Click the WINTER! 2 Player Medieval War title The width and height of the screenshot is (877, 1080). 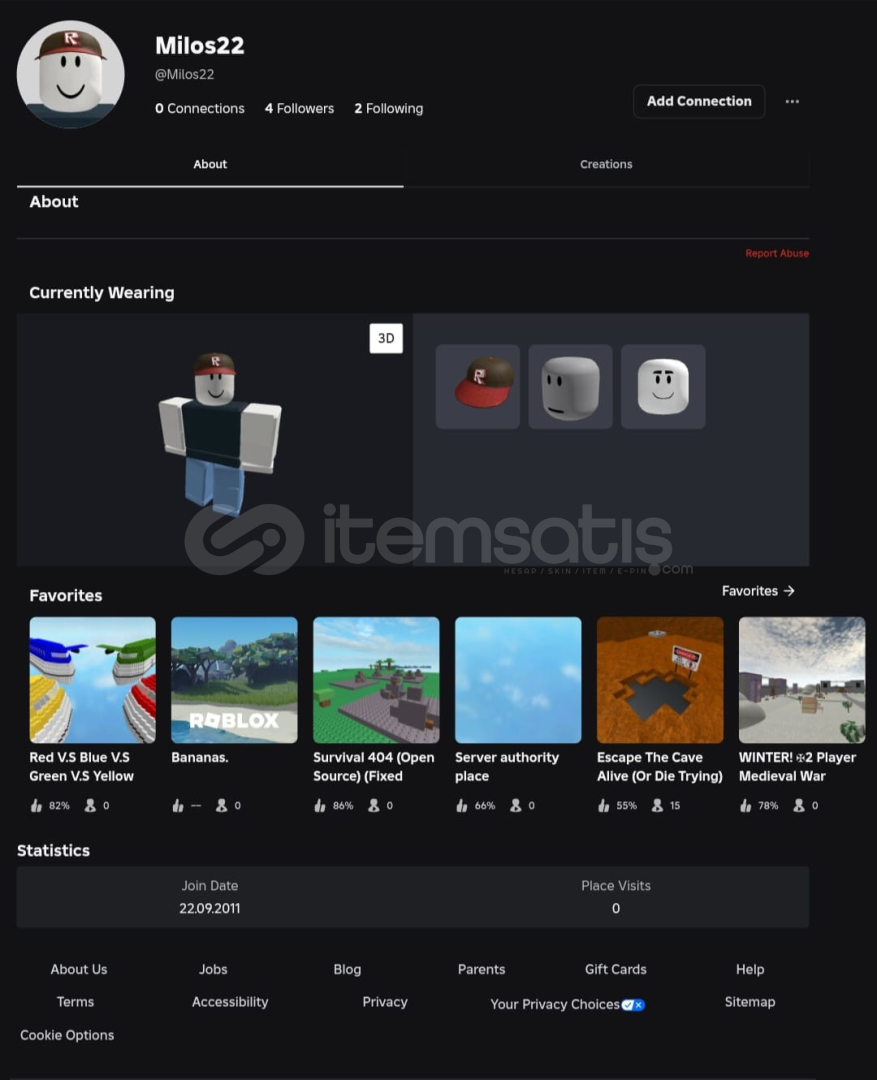[x=797, y=767]
